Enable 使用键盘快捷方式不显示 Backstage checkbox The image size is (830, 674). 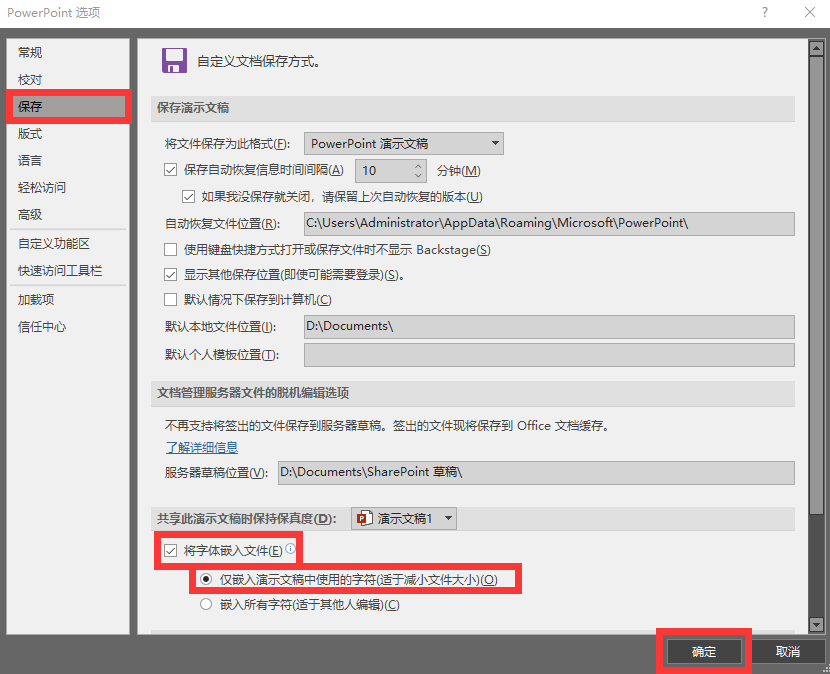click(x=170, y=249)
